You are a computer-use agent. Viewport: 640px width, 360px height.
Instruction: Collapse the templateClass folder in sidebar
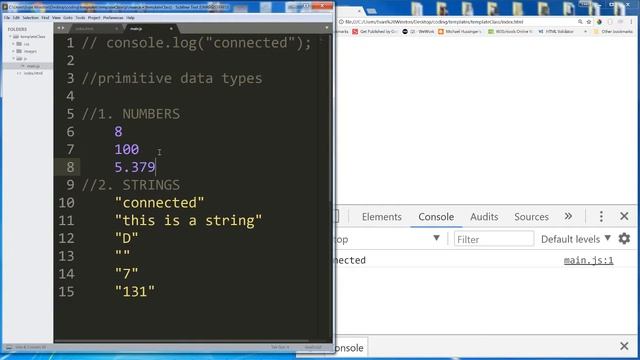pos(10,37)
